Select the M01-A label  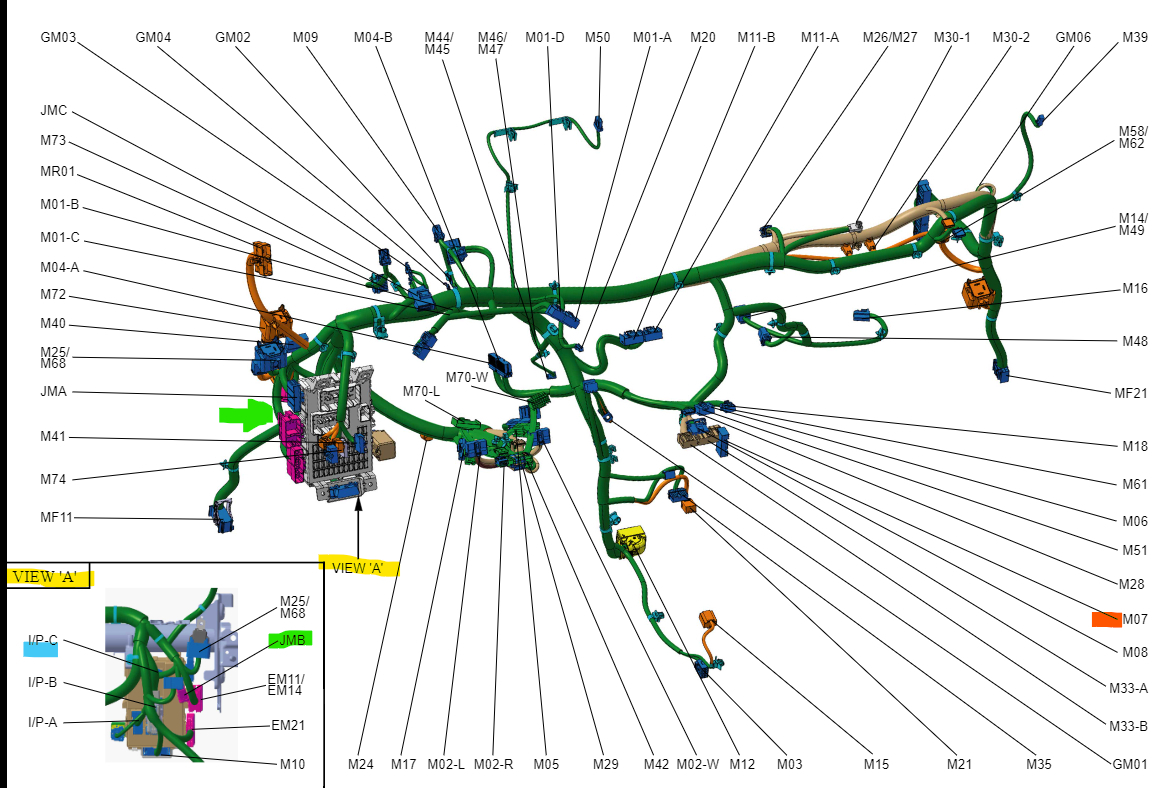click(653, 37)
